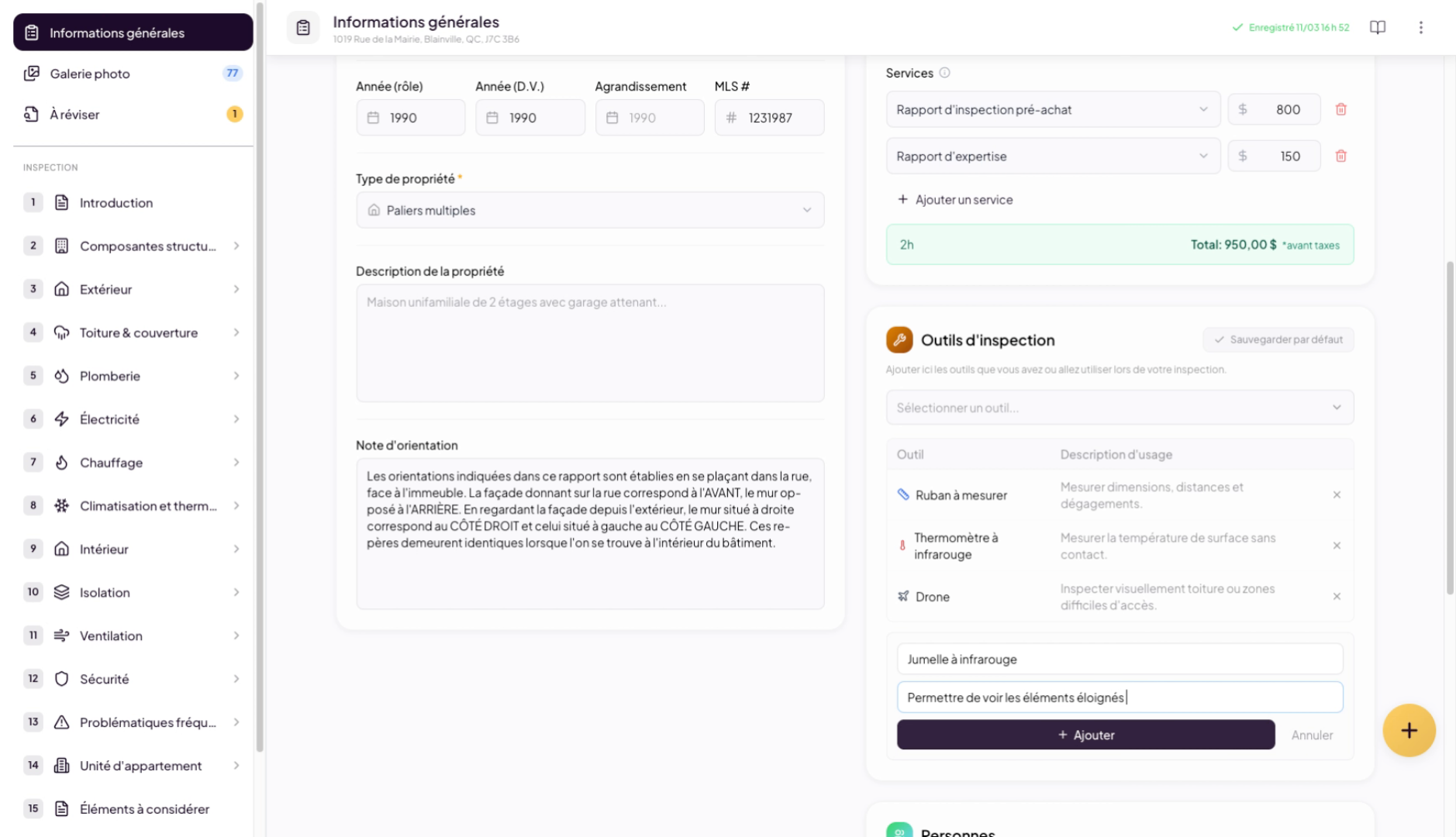Open the three-dot options menu
1456x837 pixels.
click(x=1421, y=27)
